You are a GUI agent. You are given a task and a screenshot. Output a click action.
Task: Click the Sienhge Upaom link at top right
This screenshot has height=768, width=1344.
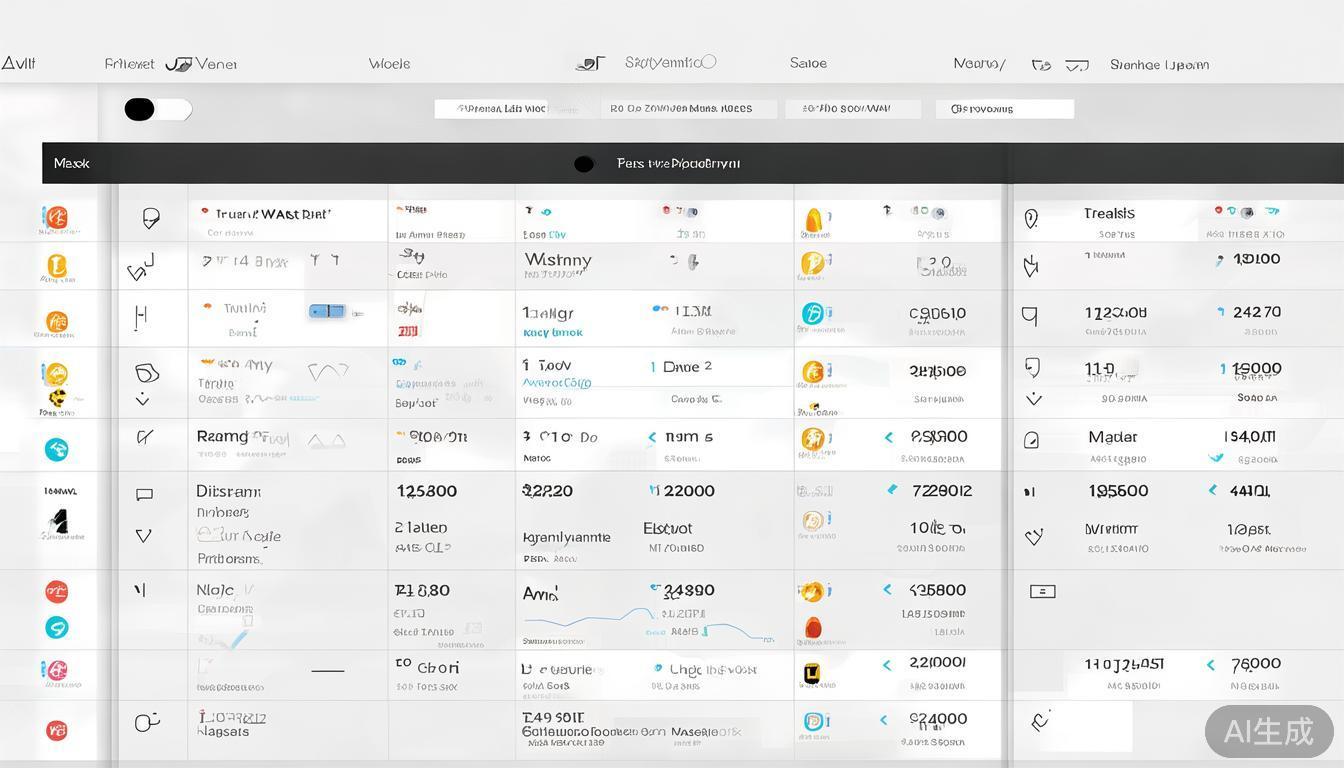coord(1159,65)
